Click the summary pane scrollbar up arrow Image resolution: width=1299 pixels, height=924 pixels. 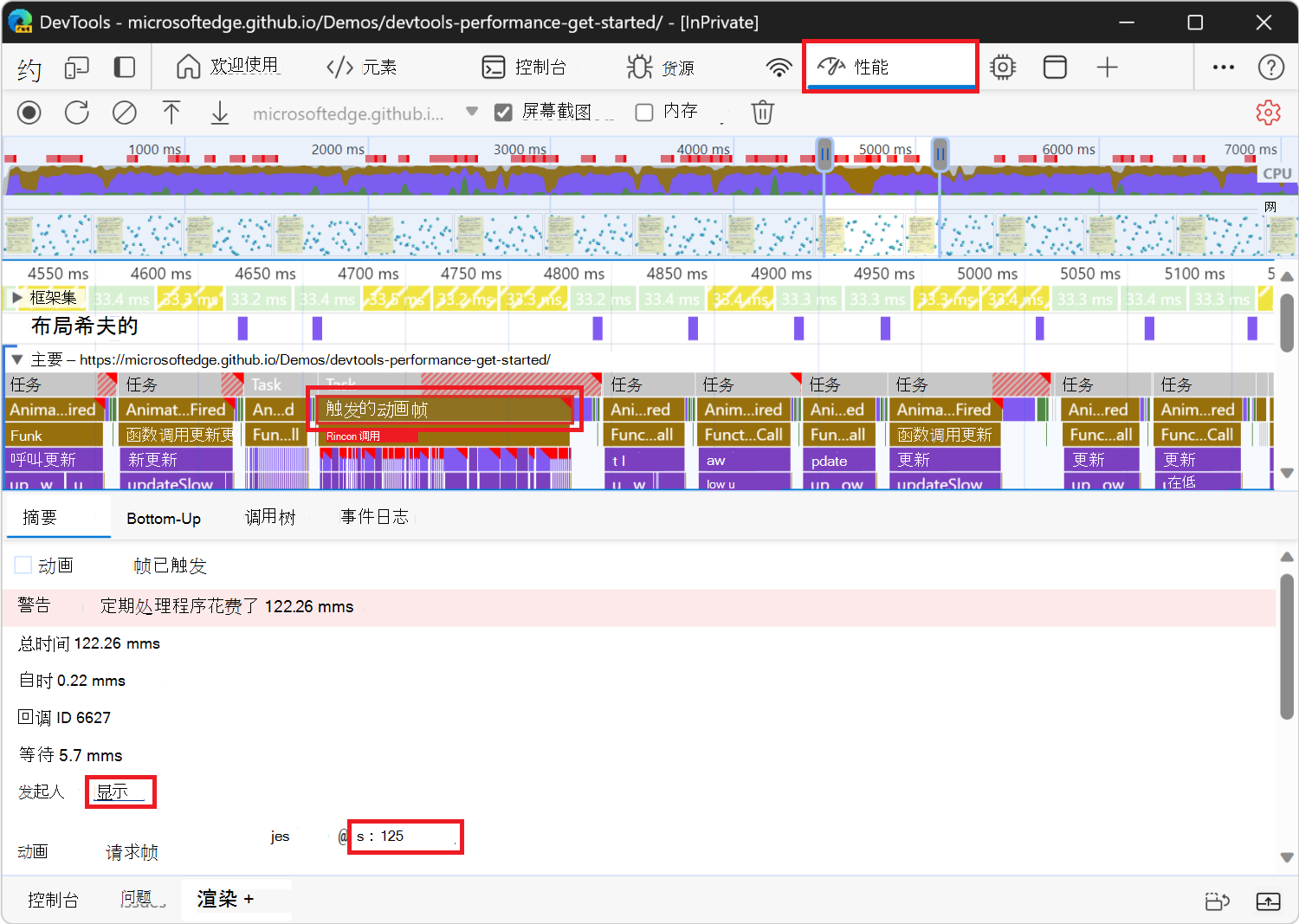[1287, 558]
